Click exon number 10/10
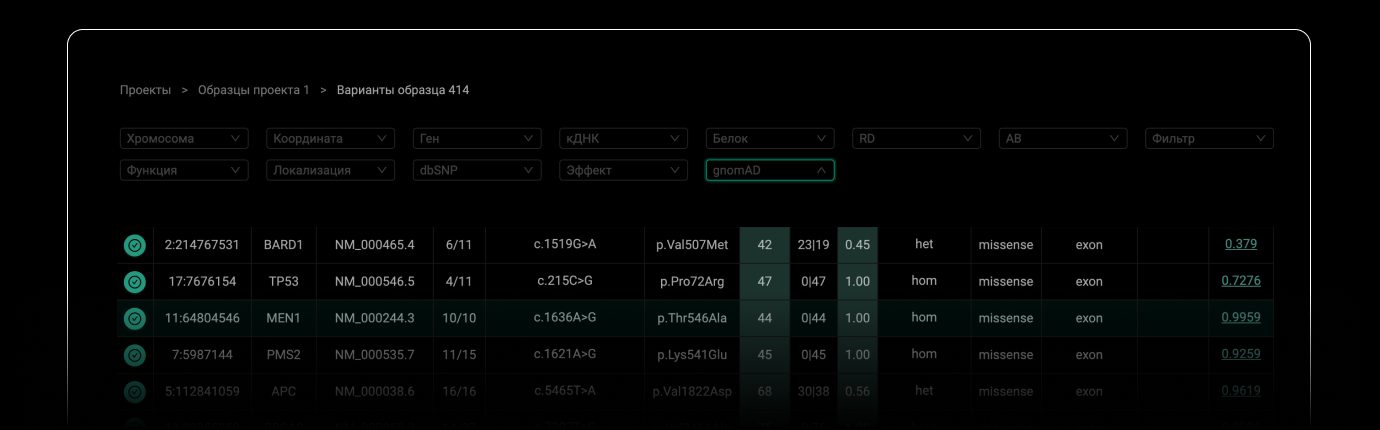This screenshot has height=430, width=1380. pyautogui.click(x=459, y=318)
